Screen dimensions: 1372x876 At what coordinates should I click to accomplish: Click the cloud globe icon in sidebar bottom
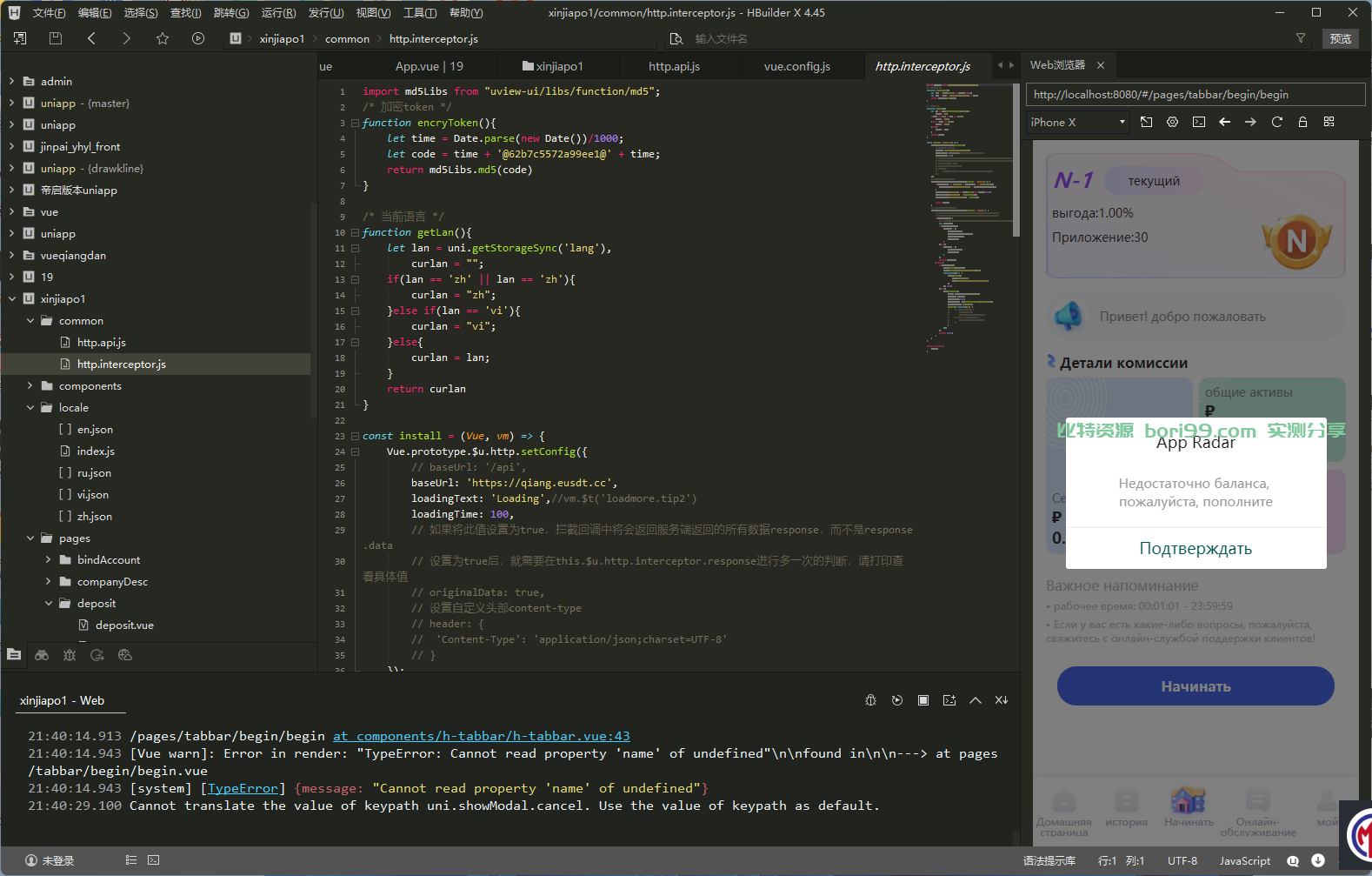coord(125,655)
